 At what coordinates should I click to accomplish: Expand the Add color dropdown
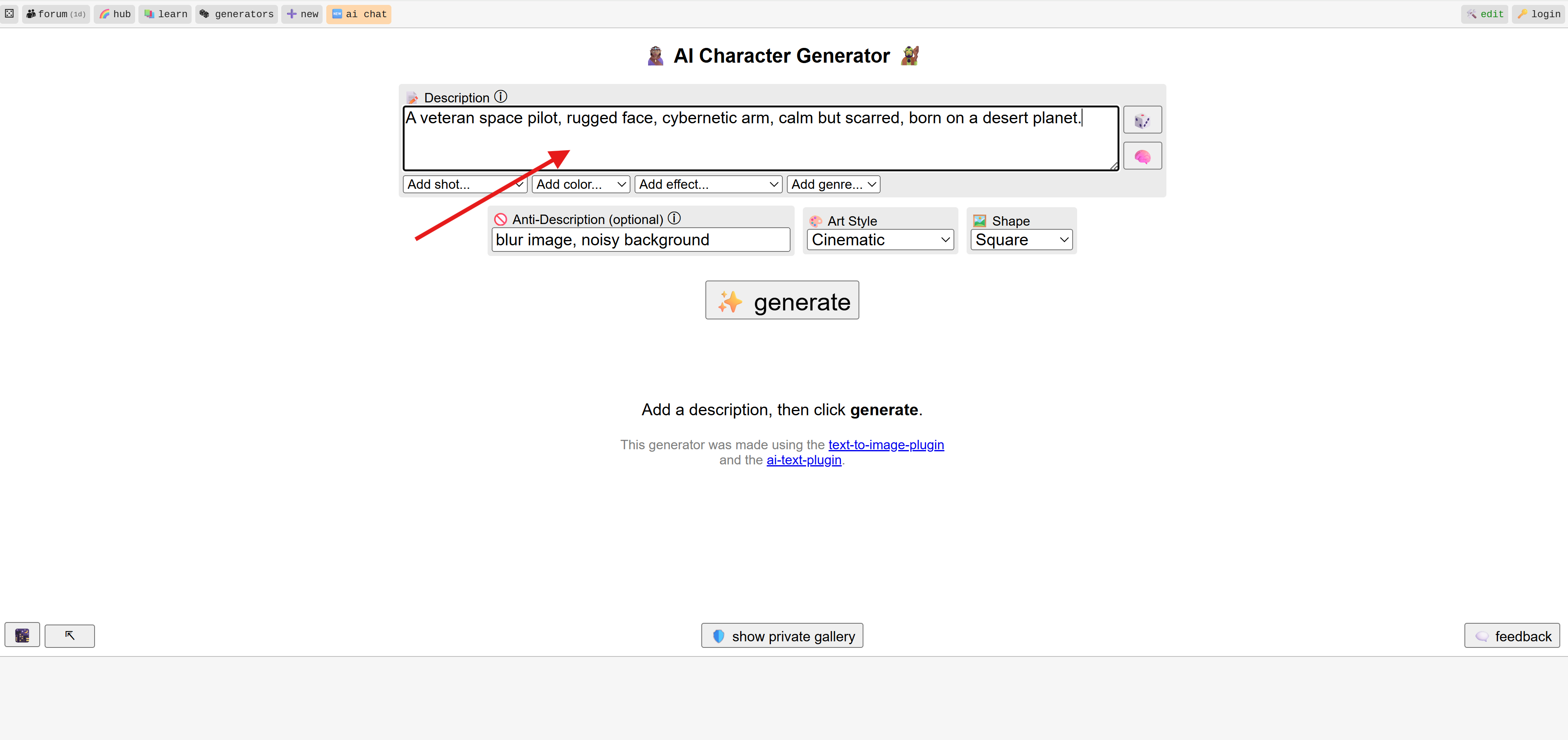581,184
